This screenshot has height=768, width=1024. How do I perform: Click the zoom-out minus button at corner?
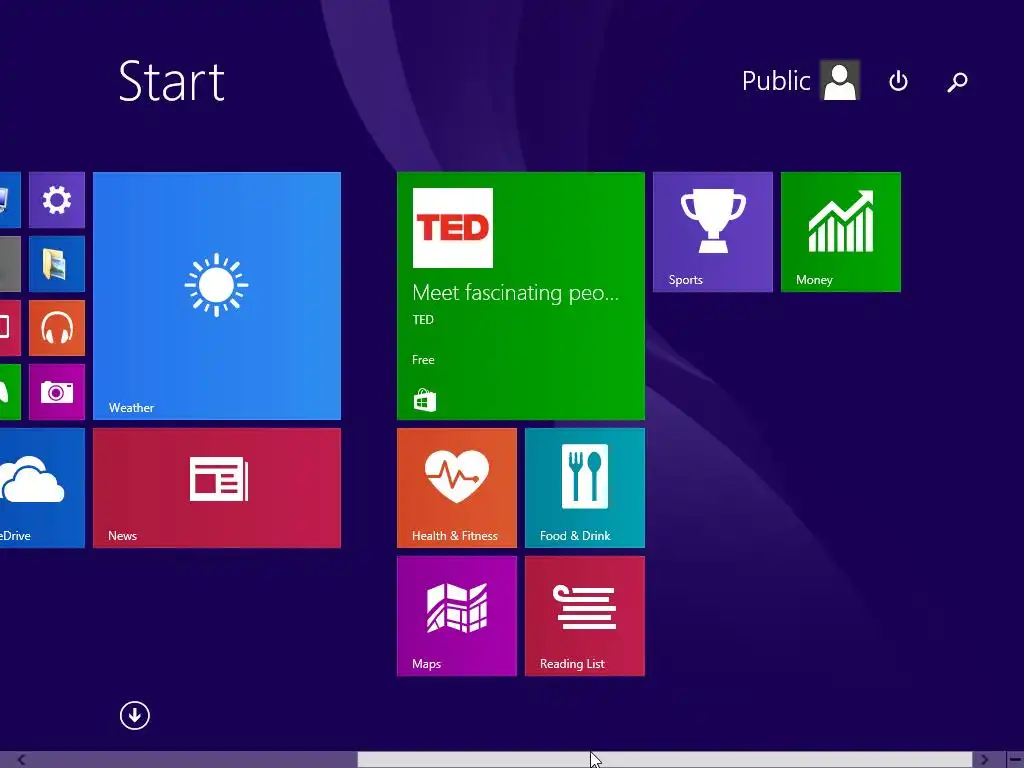1014,760
